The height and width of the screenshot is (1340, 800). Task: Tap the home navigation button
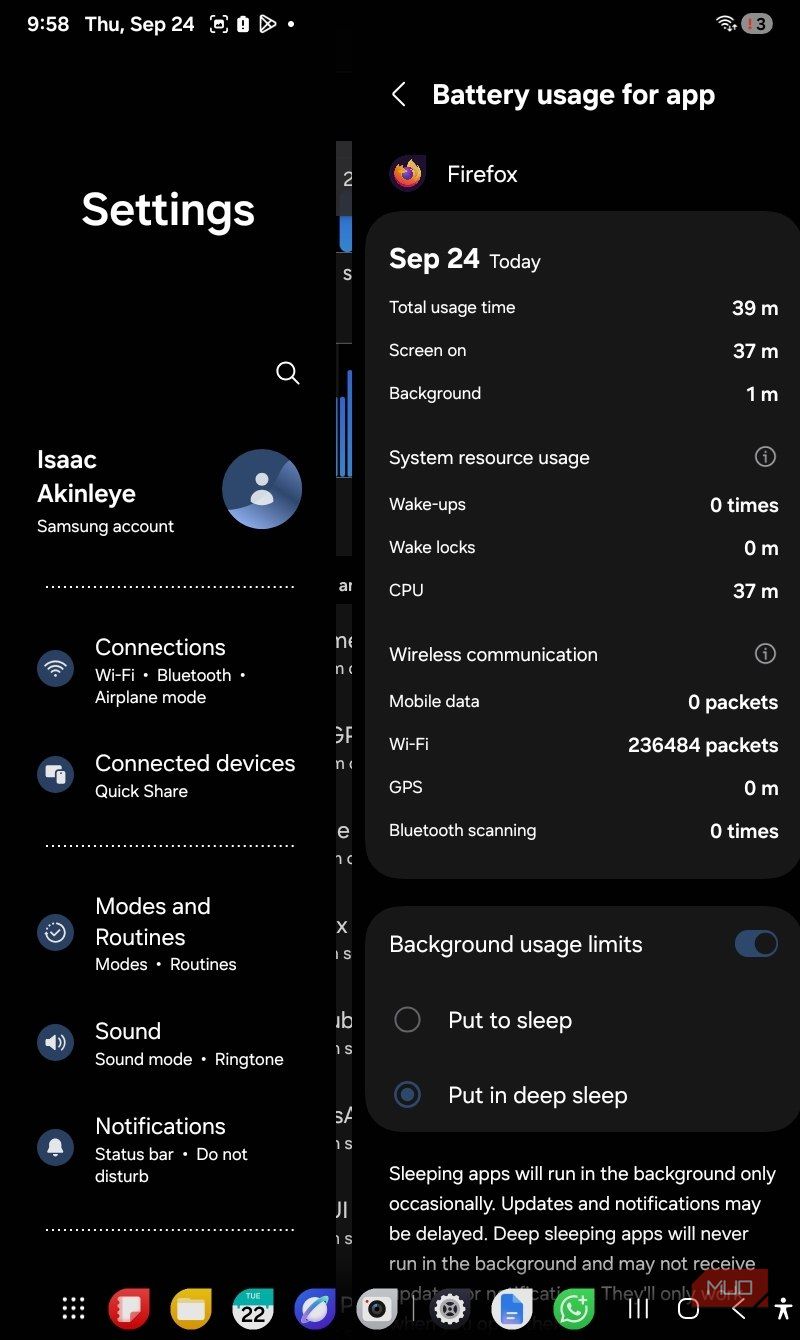tap(688, 1308)
